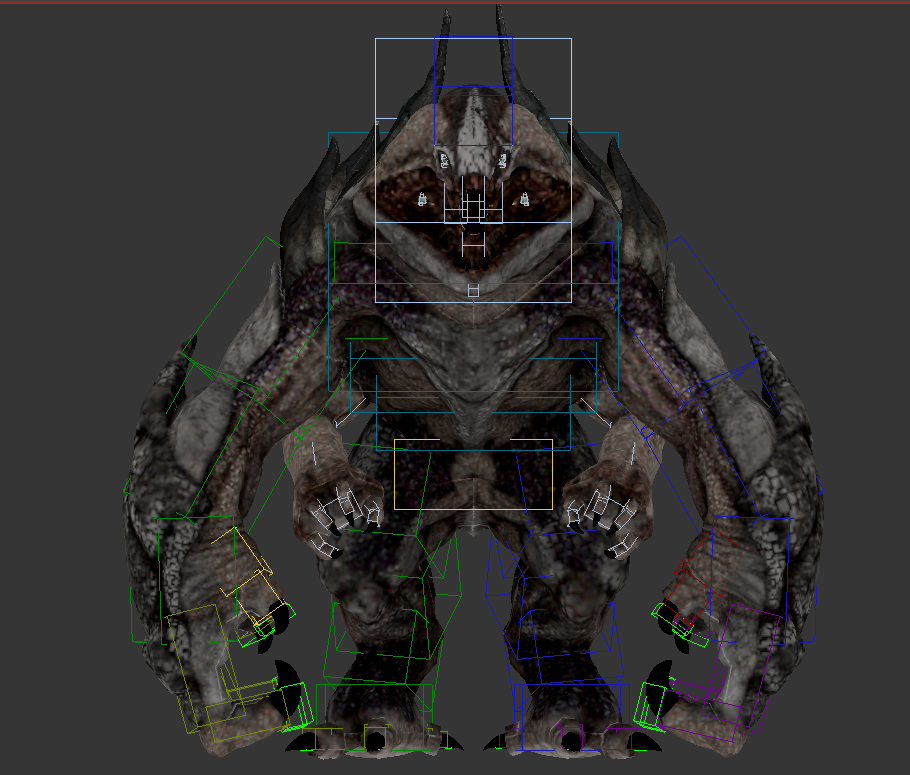The width and height of the screenshot is (910, 775).
Task: Pick the left lower eye helper marker
Action: tap(422, 200)
